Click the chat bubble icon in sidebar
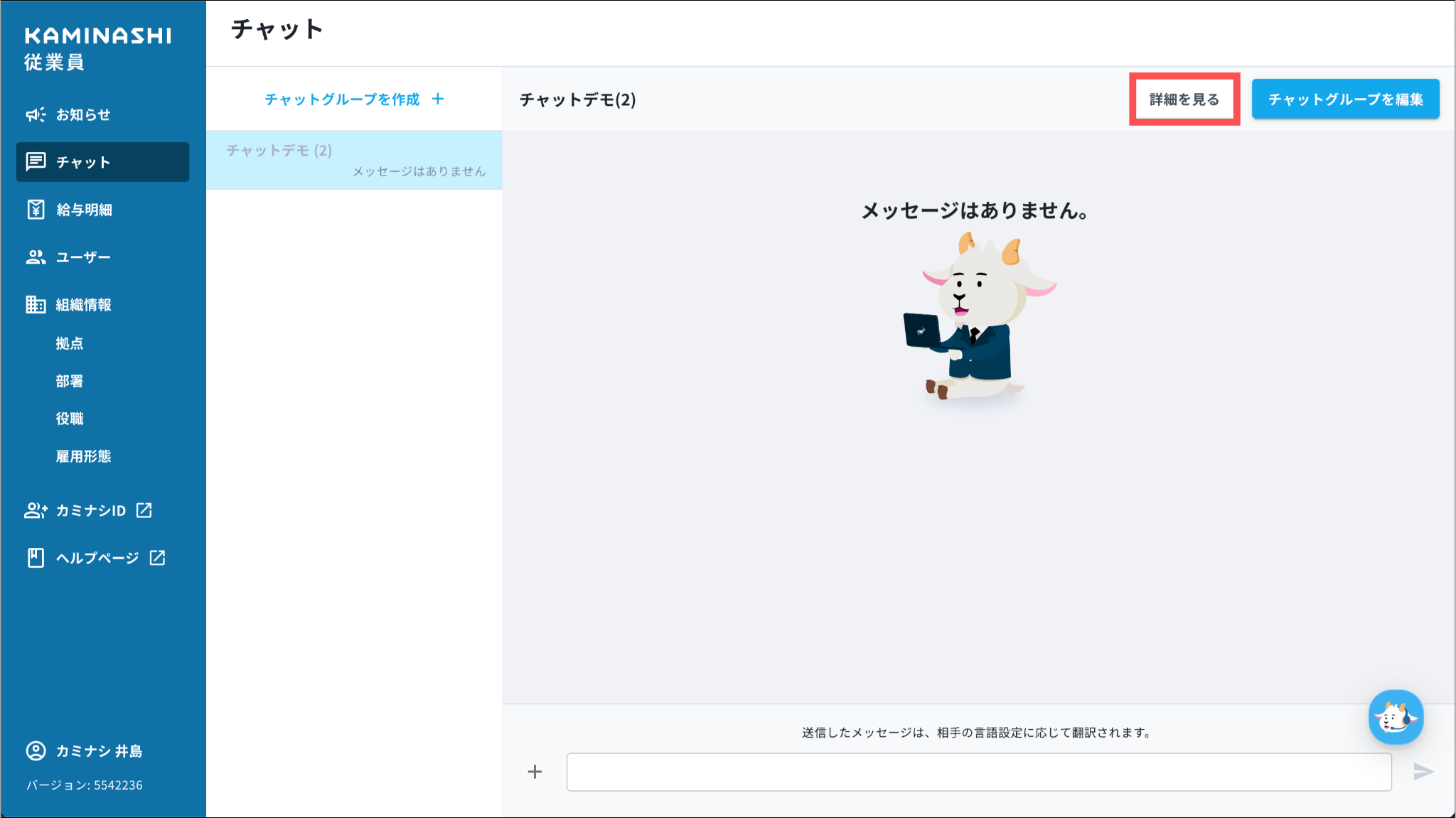This screenshot has height=818, width=1456. [x=36, y=162]
